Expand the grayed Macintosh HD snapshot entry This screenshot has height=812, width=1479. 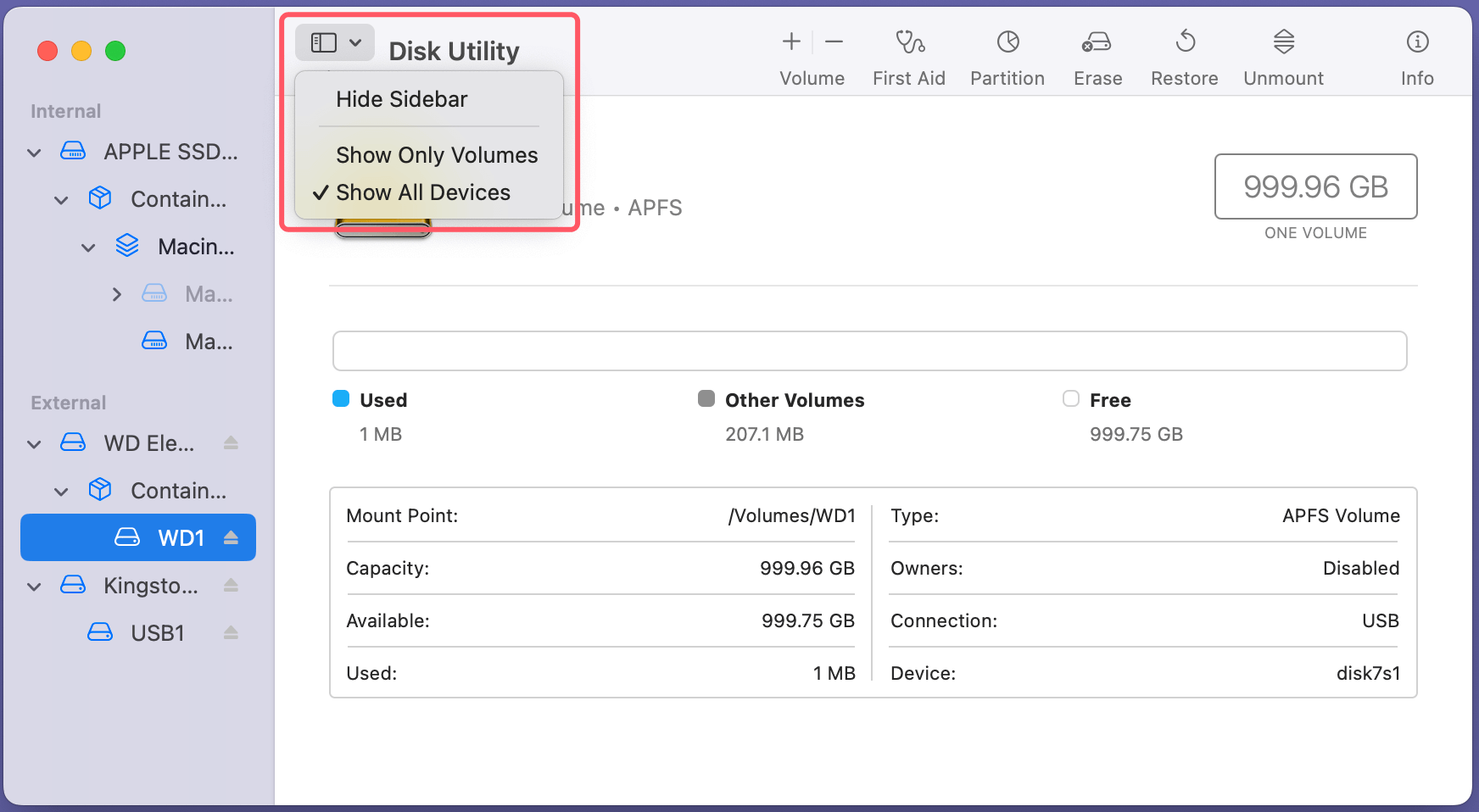117,294
